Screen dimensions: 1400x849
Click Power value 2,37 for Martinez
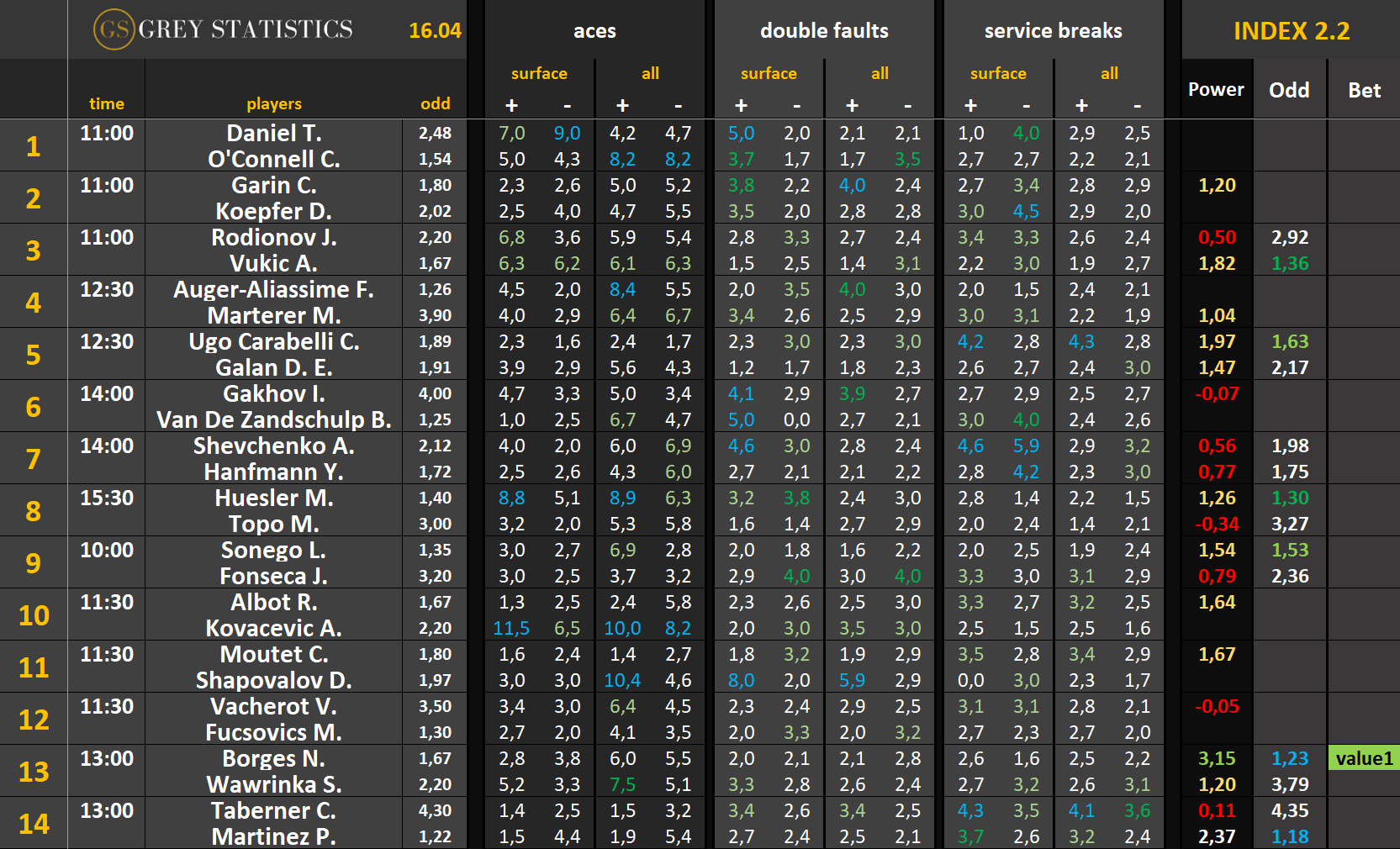click(1217, 836)
